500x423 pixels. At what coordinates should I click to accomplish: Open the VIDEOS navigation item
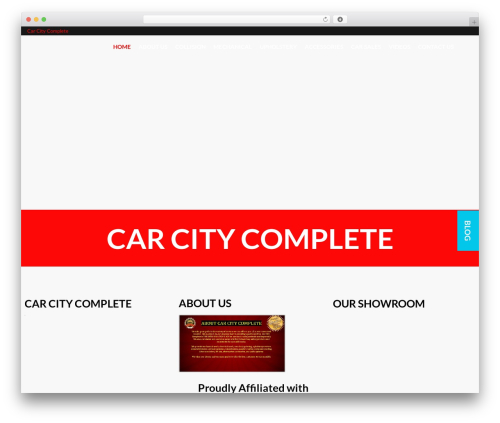399,47
